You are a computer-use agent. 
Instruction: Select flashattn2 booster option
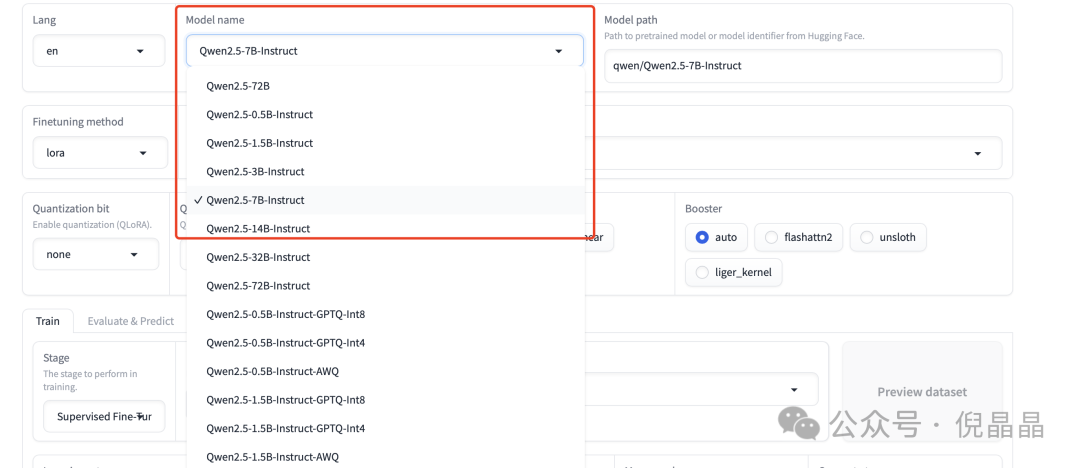(x=799, y=237)
